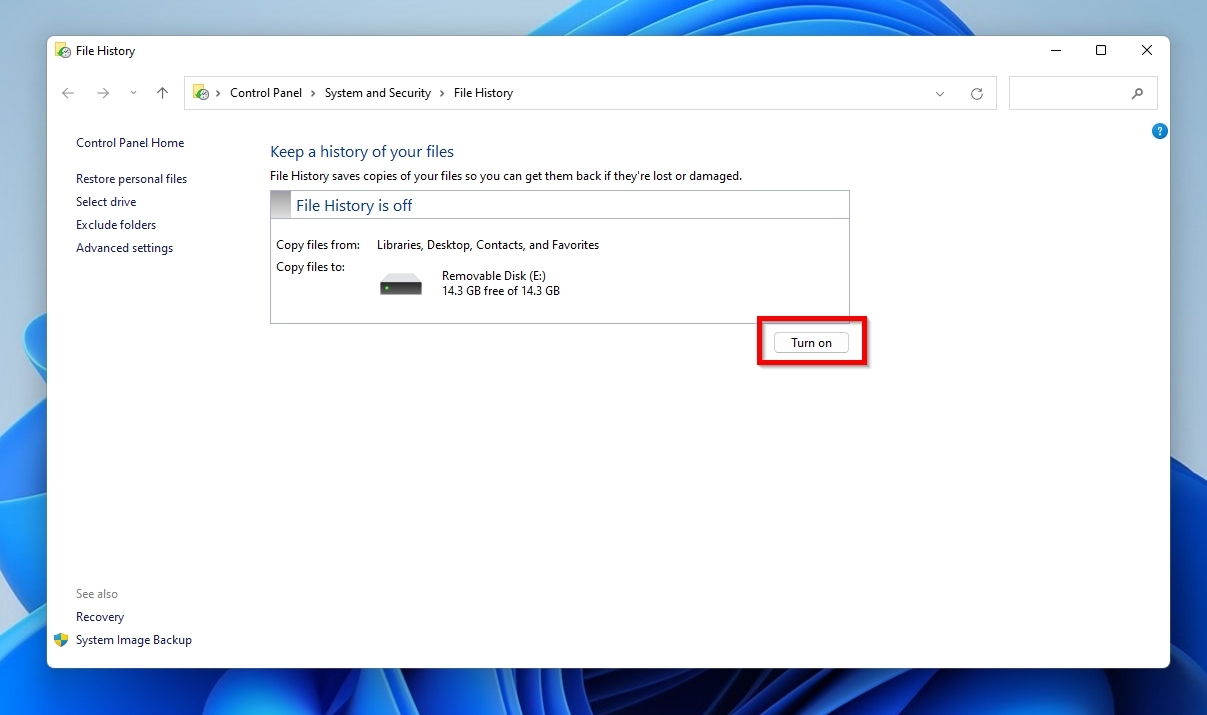Viewport: 1207px width, 715px height.
Task: Click 'File History is off' status heading
Action: [x=354, y=205]
